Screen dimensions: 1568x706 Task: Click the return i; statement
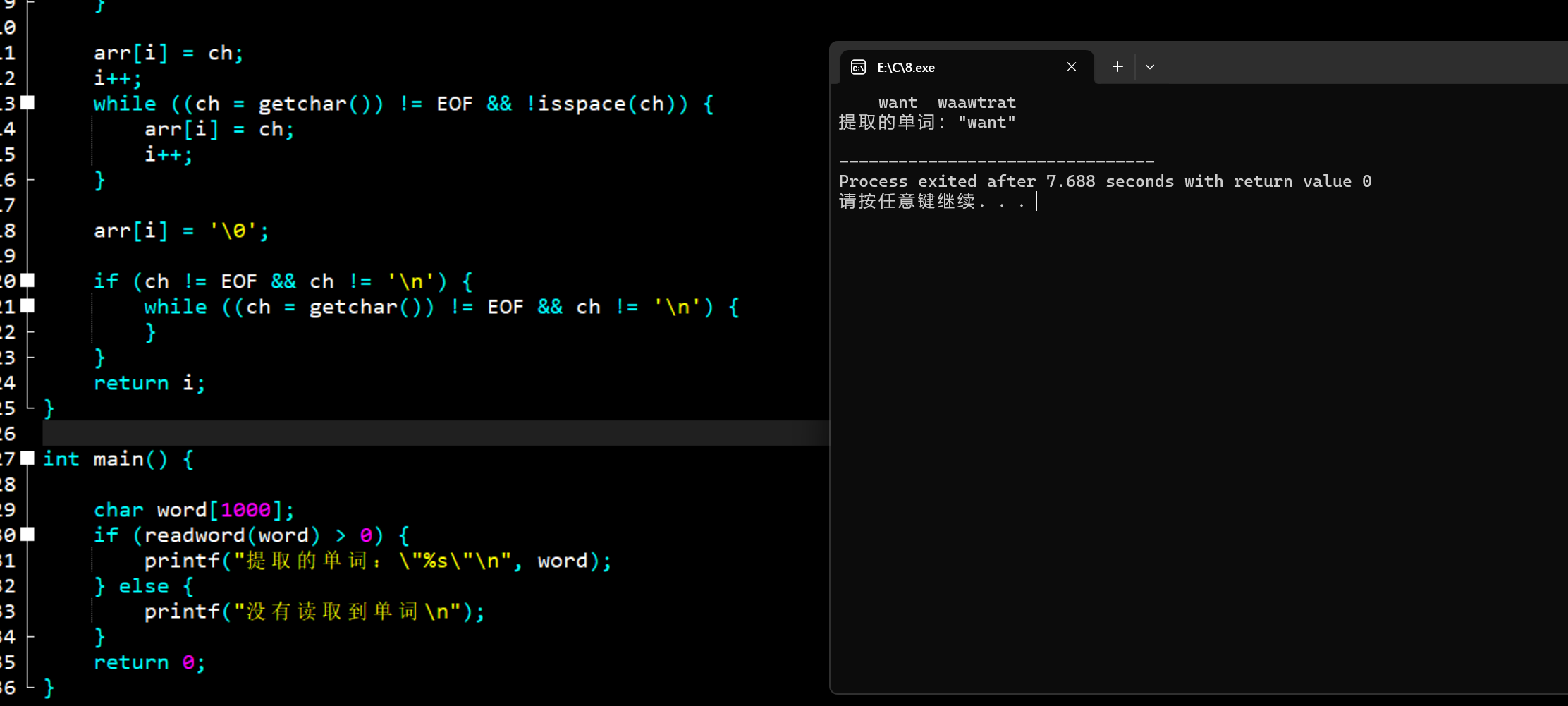149,383
